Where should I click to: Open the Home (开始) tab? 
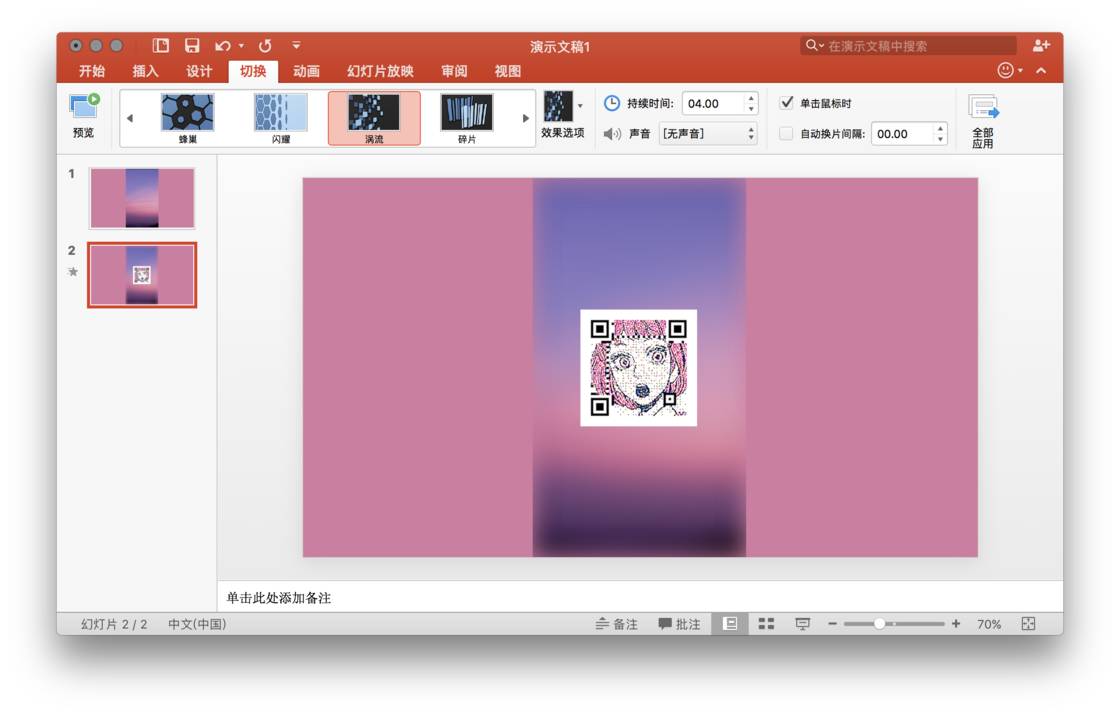coord(91,71)
